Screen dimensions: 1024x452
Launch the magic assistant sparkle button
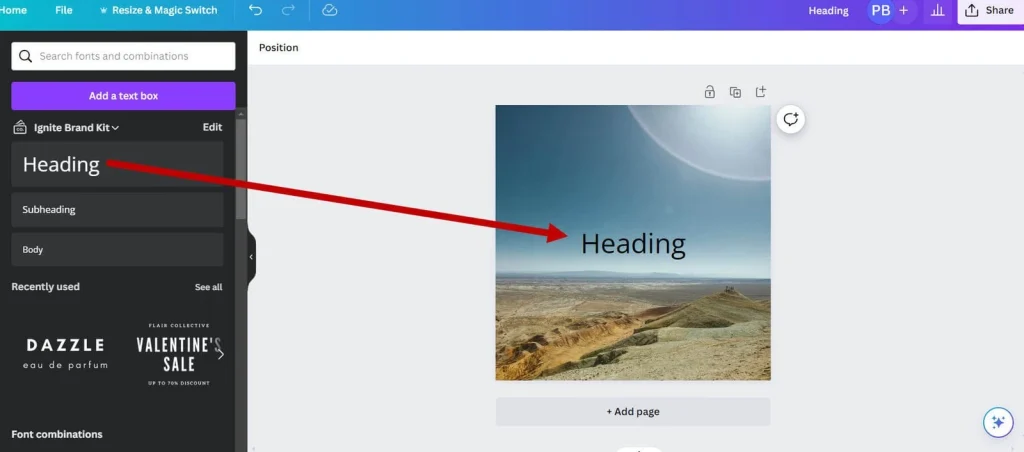996,422
